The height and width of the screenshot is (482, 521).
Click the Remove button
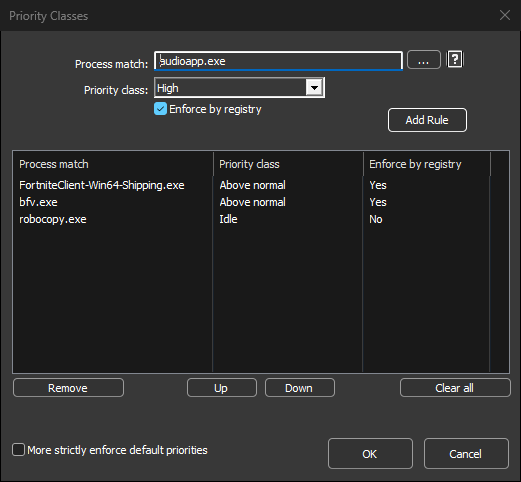click(68, 388)
